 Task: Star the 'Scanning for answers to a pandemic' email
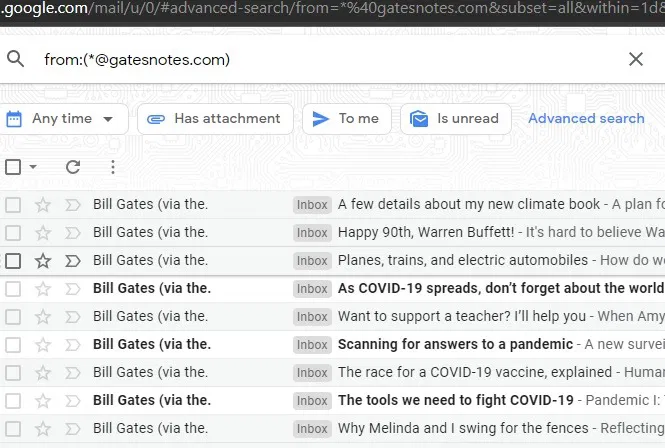coord(43,345)
